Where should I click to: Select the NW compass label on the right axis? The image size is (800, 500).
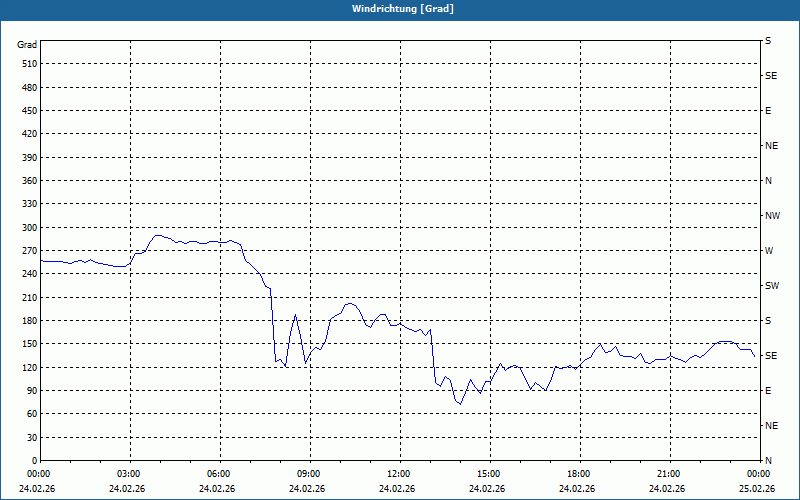772,216
